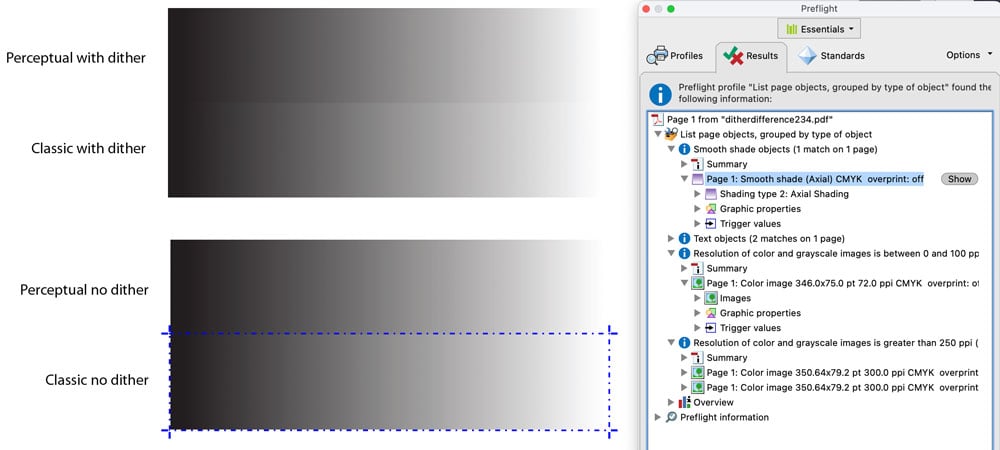Open the Essentials library dropdown
The image size is (1000, 450).
point(818,30)
